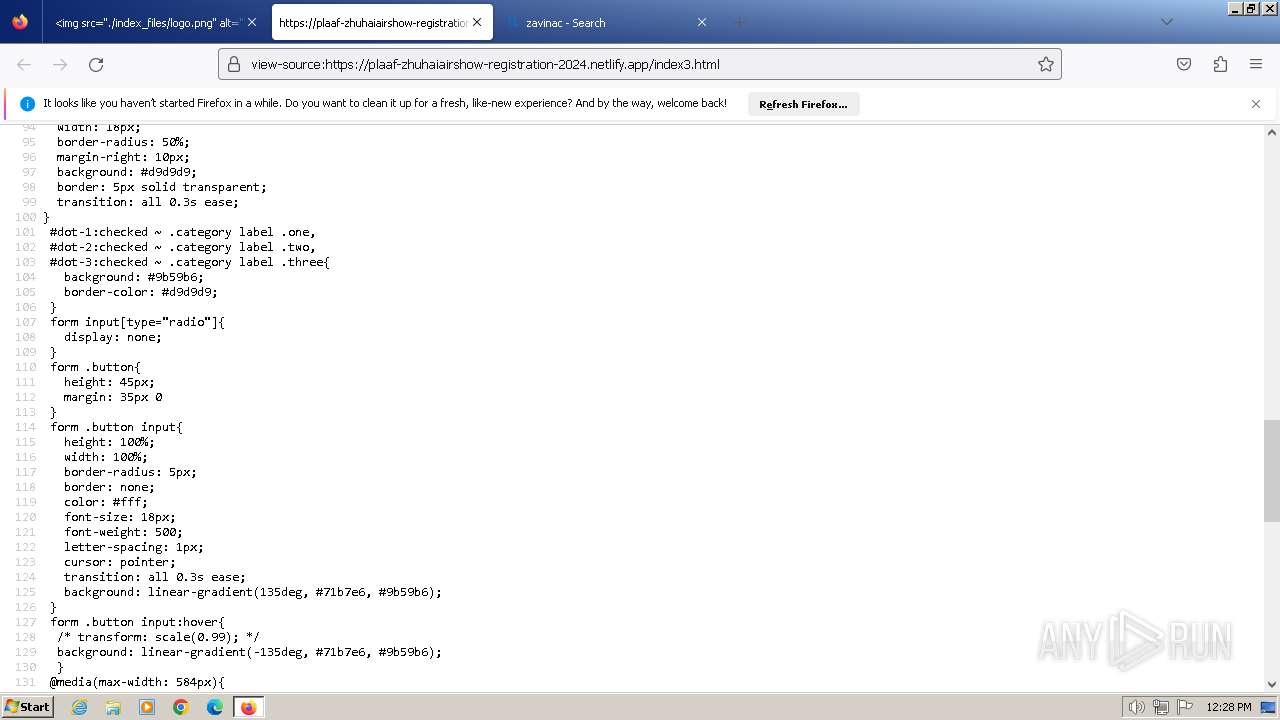Click the network tray icon
Screen dimensions: 1280x720
(x=1161, y=707)
